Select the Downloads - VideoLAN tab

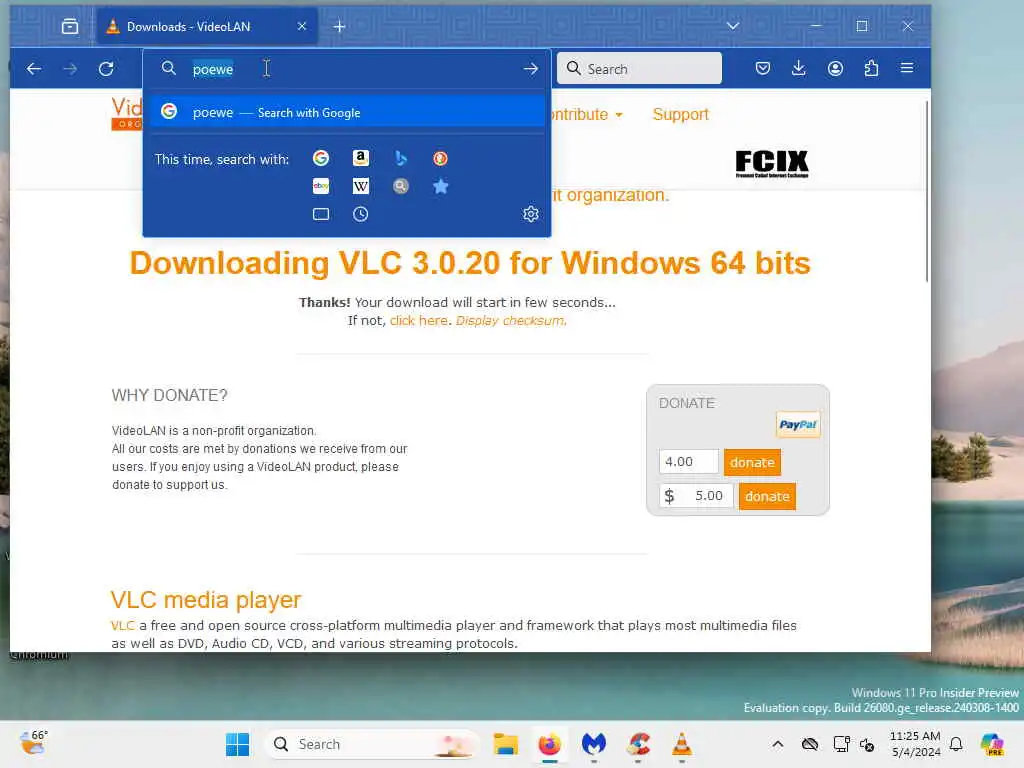[207, 27]
